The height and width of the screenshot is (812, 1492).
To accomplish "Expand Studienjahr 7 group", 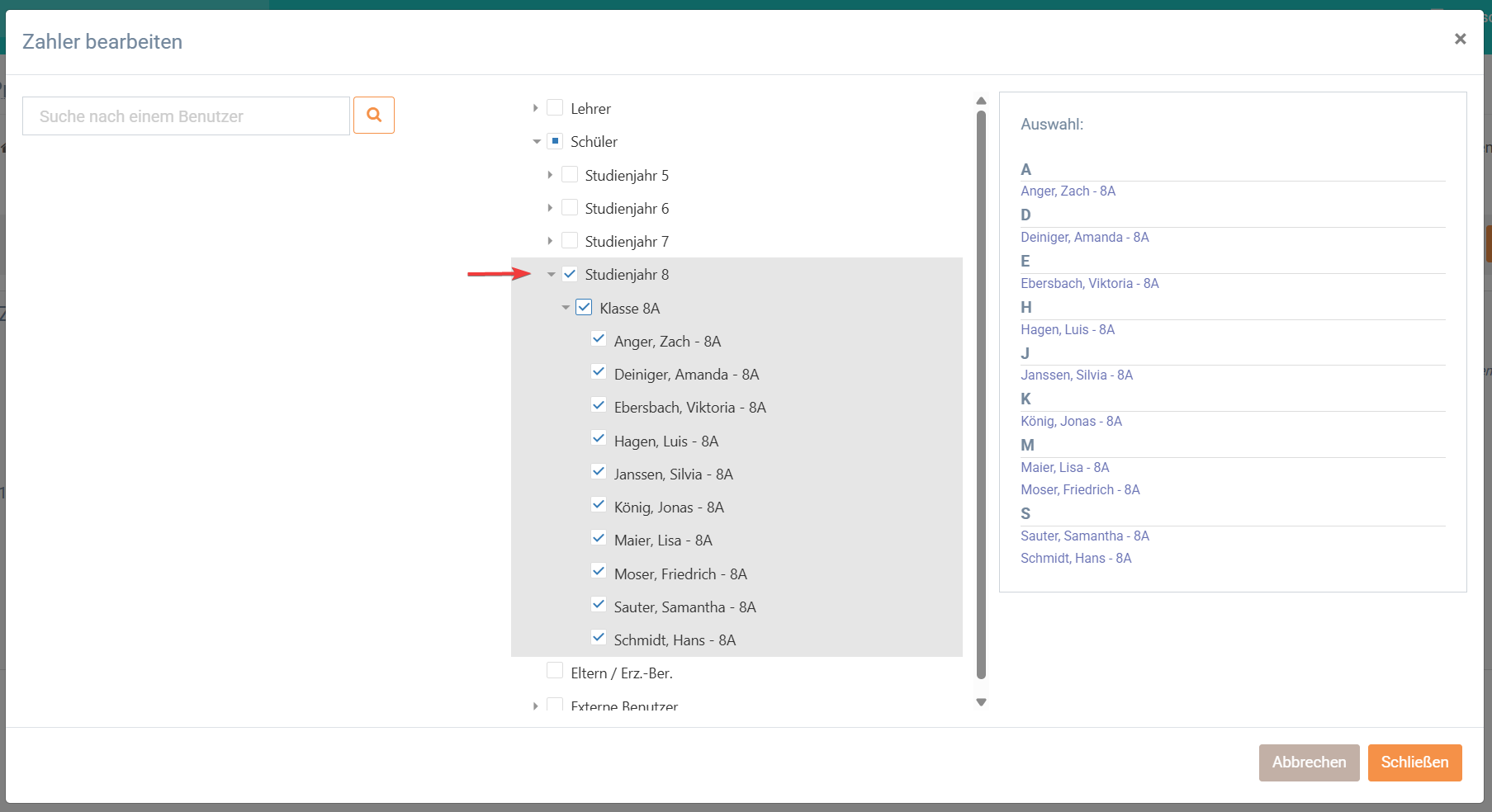I will (x=550, y=241).
